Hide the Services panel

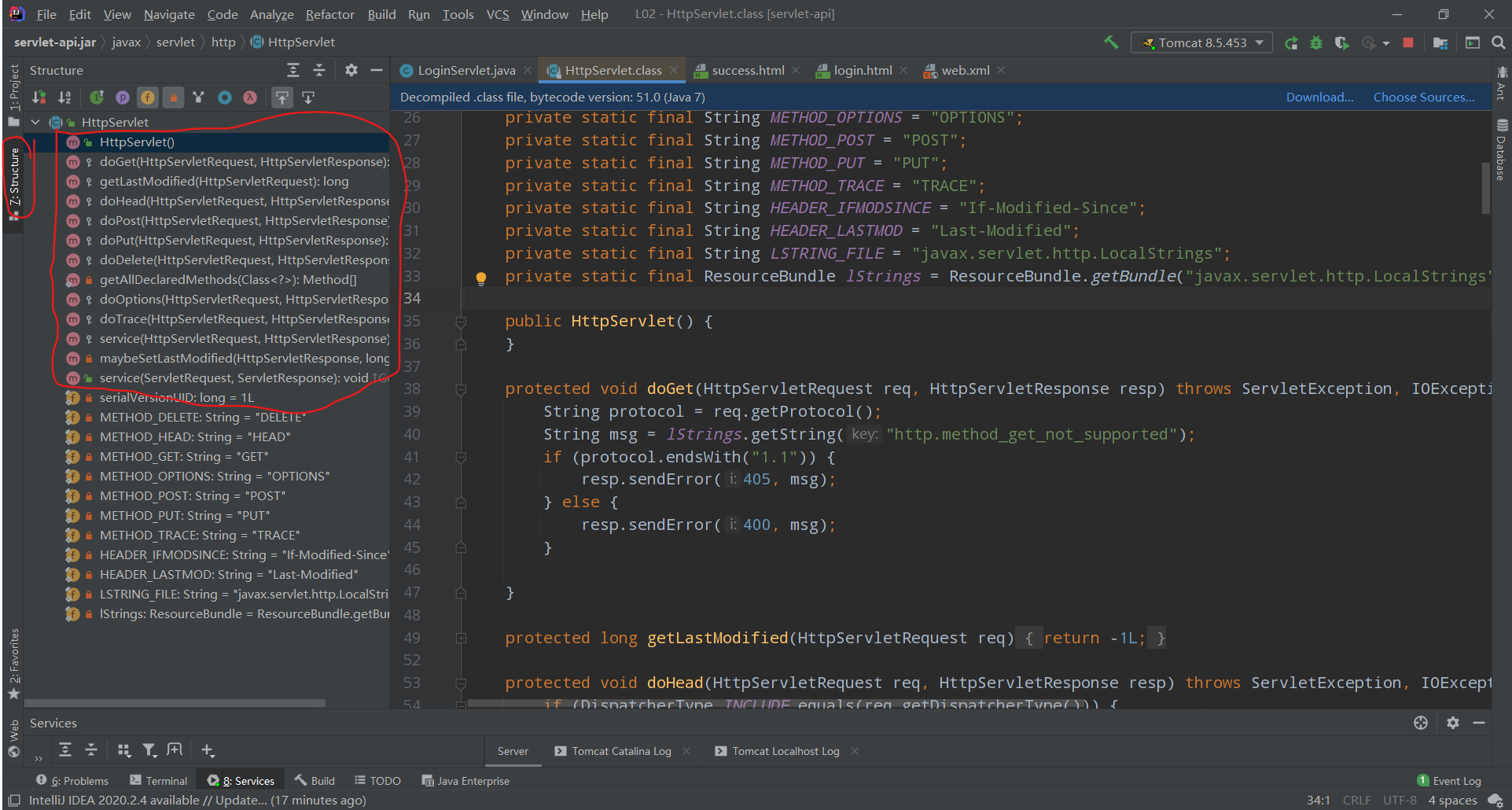[1479, 723]
